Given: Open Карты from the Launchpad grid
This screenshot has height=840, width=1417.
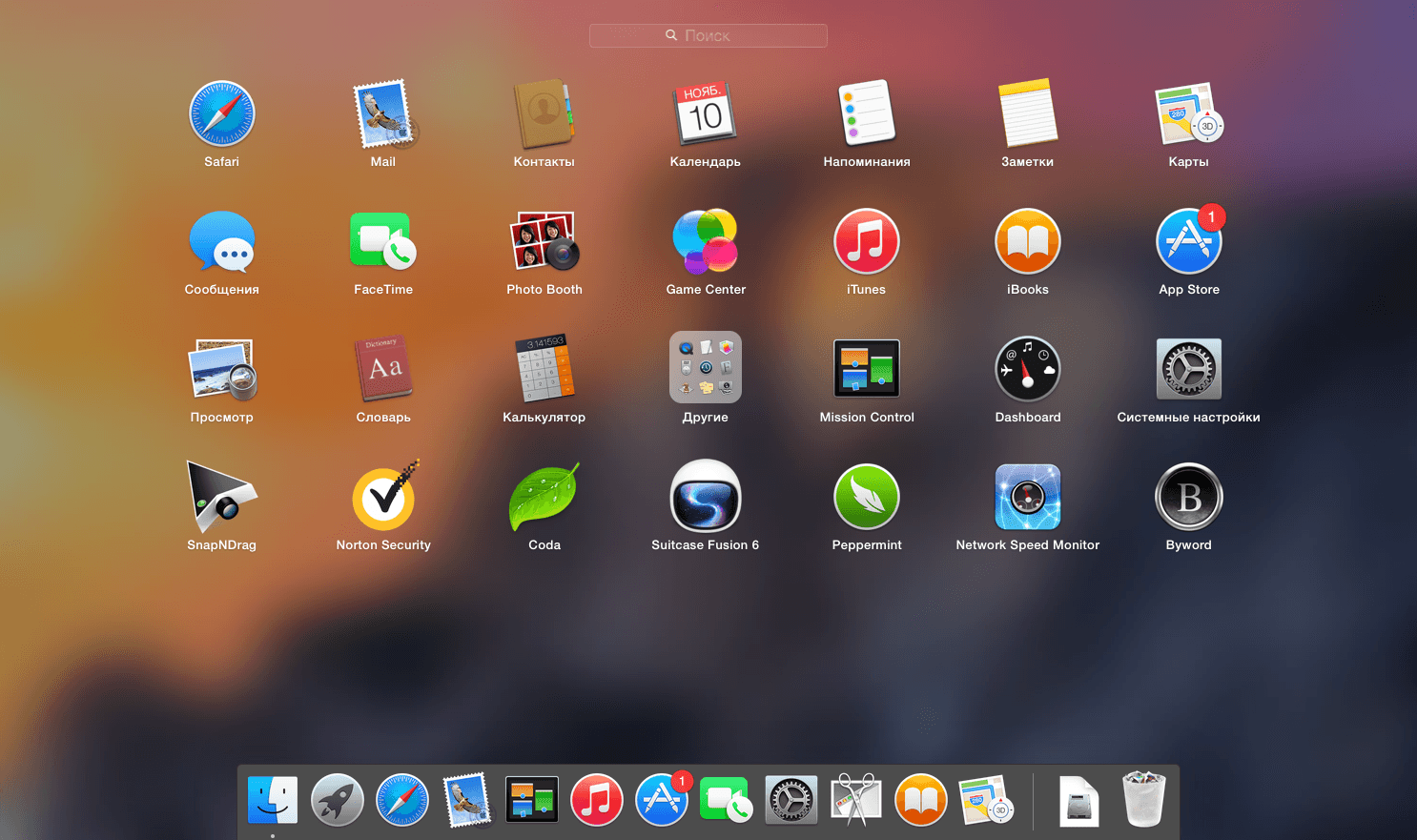Looking at the screenshot, I should click(1189, 113).
